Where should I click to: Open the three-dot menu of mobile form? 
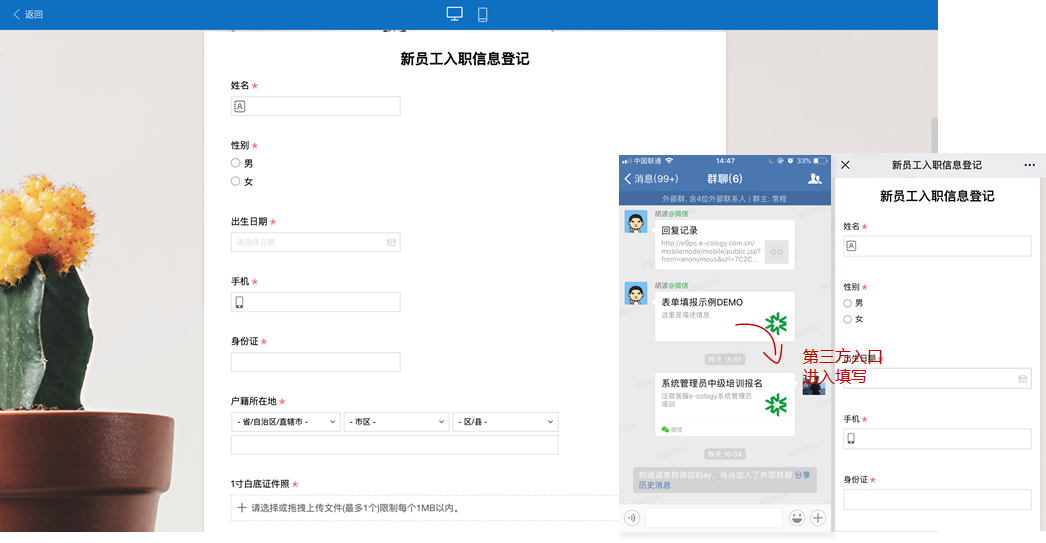tap(1029, 165)
